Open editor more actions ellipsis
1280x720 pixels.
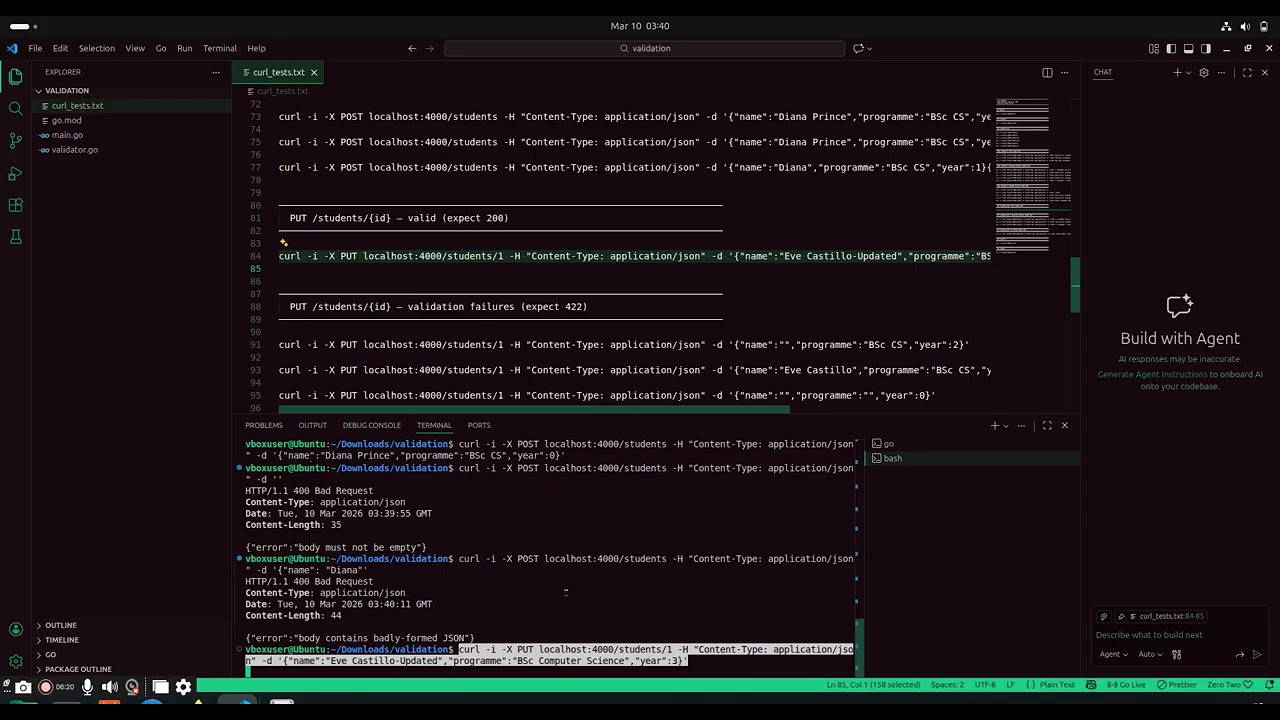(x=1064, y=72)
